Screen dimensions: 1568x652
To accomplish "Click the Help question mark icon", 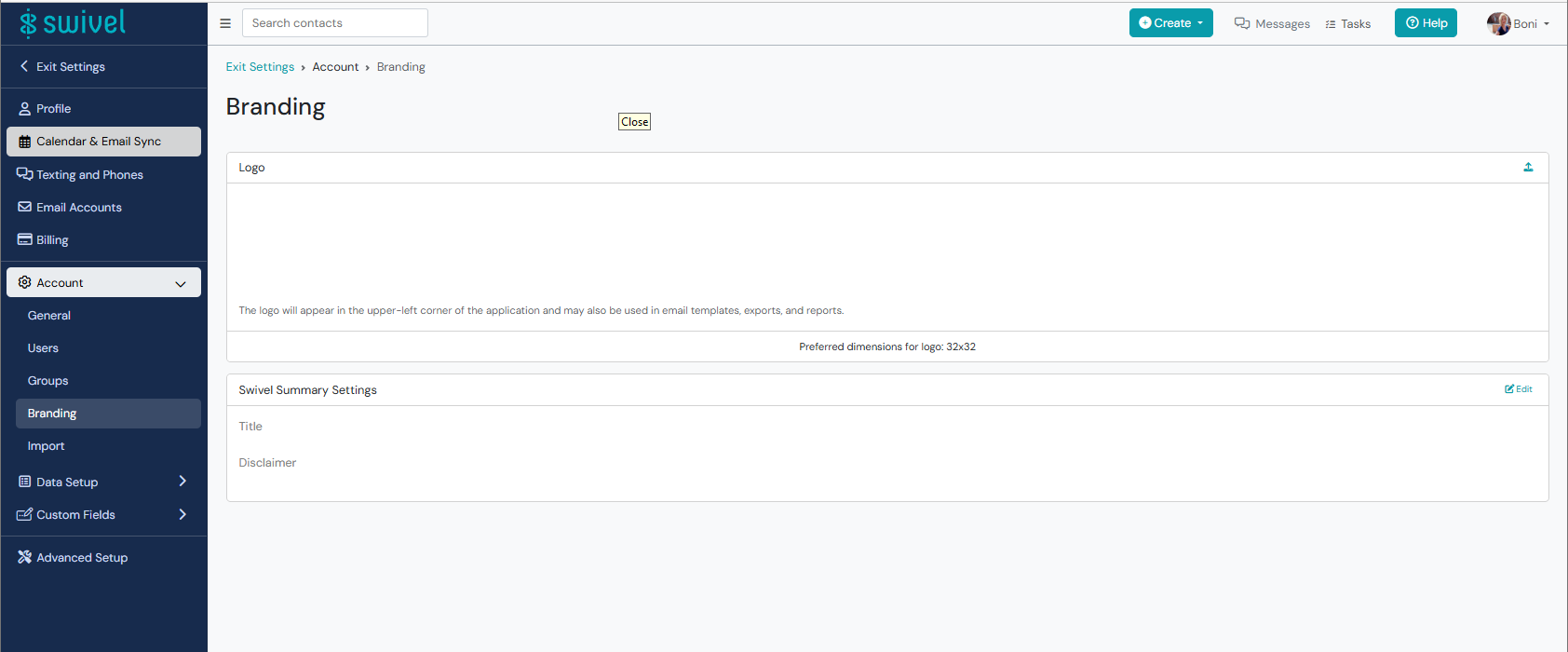I will 1413,23.
